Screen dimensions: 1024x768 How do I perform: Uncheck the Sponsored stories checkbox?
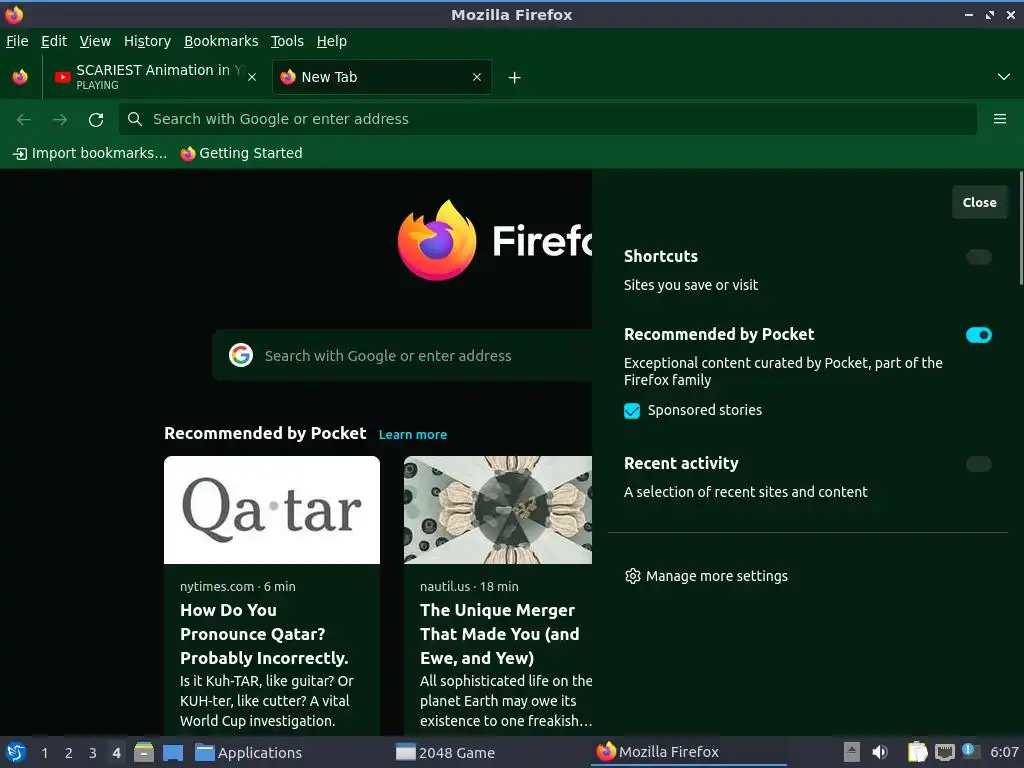tap(632, 411)
